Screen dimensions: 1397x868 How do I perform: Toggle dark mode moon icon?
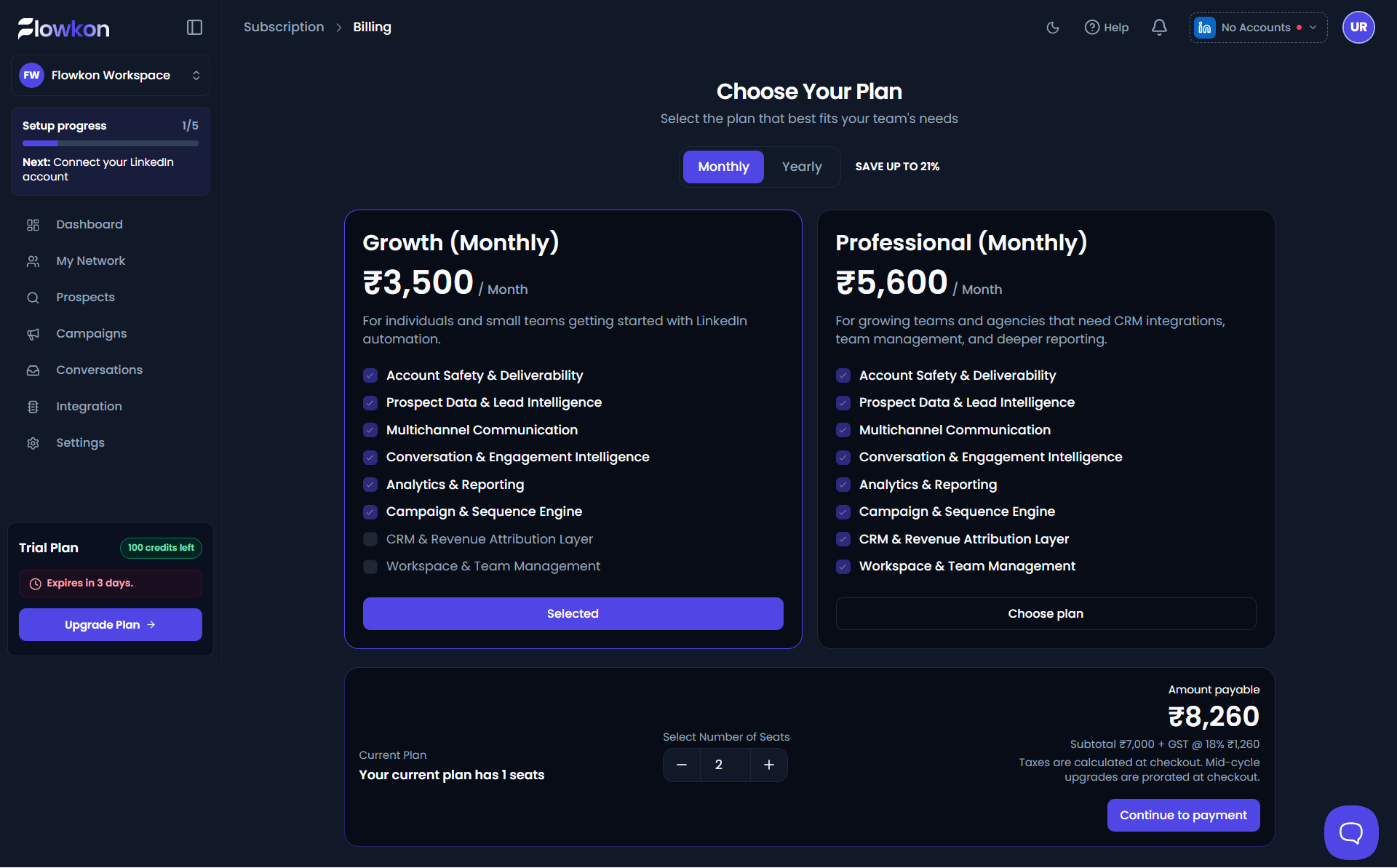1052,28
